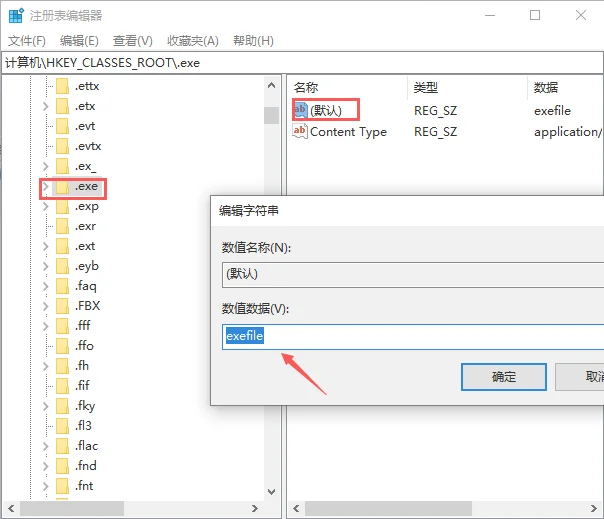Expand the .exe key node

click(46, 187)
